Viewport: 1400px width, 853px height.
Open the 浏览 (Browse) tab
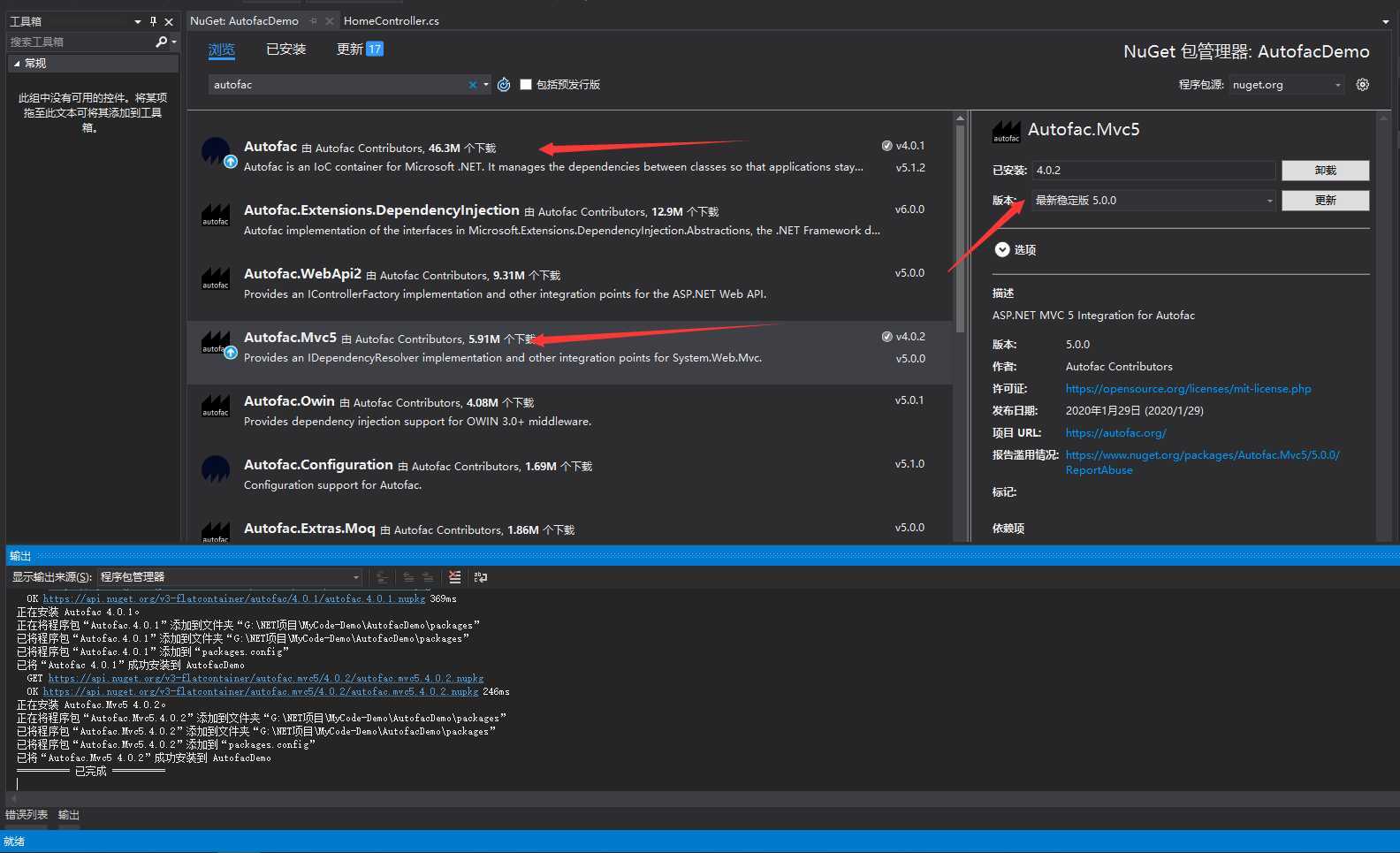[222, 50]
